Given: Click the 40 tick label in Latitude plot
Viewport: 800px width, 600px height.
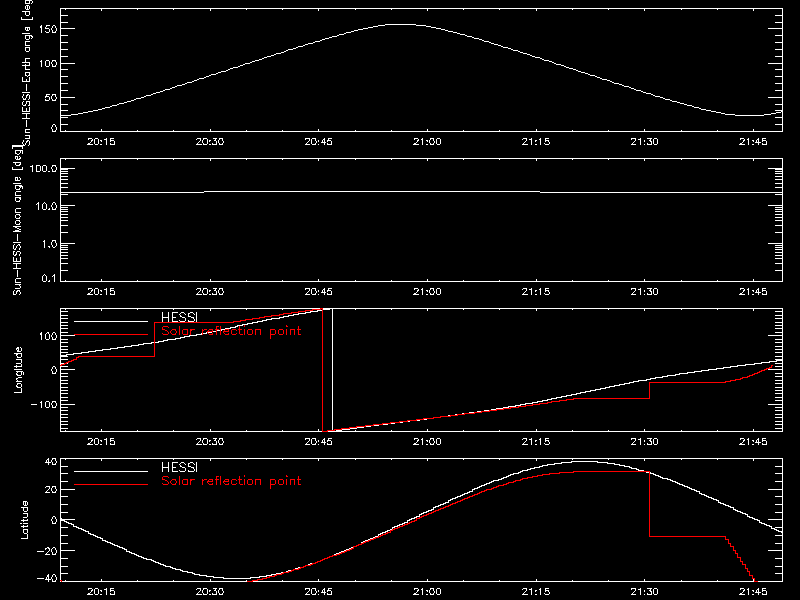Looking at the screenshot, I should (52, 462).
